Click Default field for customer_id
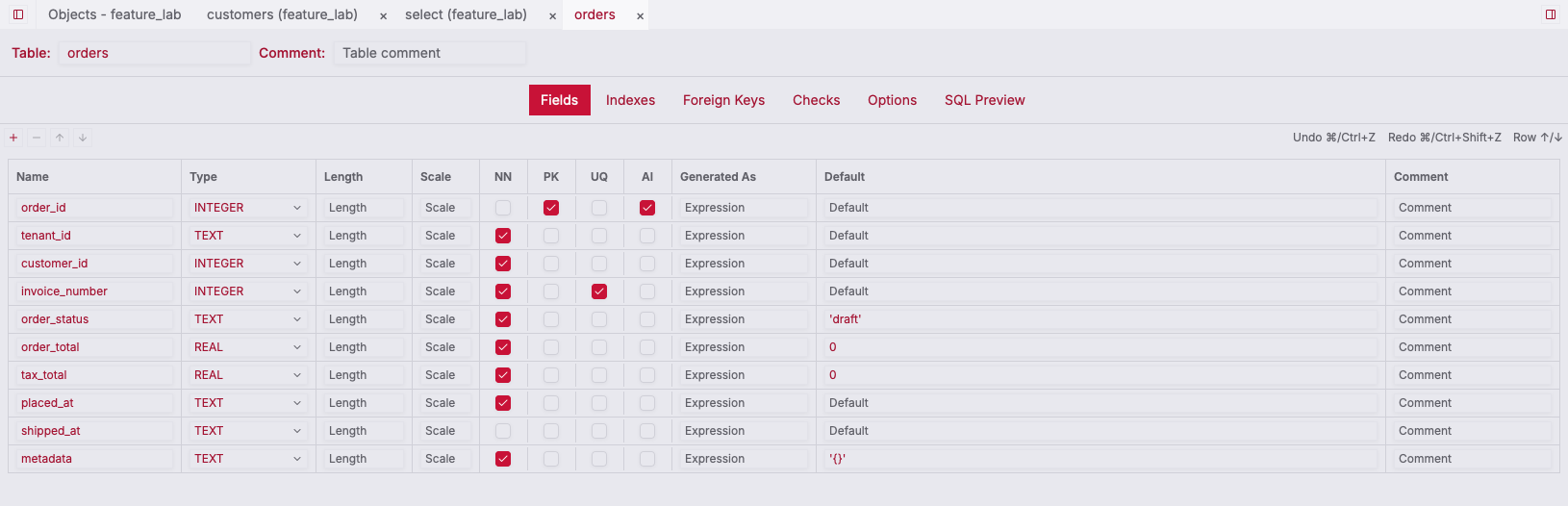The image size is (1568, 506). point(1100,264)
